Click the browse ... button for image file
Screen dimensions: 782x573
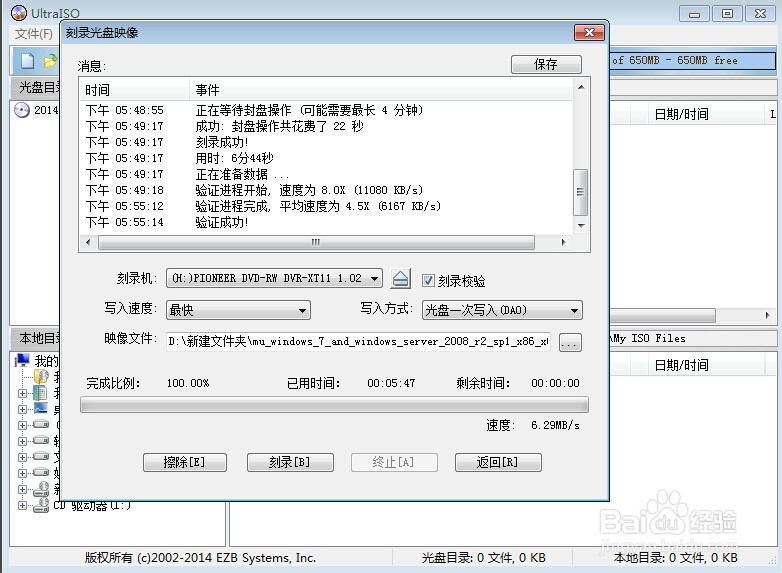[x=570, y=342]
